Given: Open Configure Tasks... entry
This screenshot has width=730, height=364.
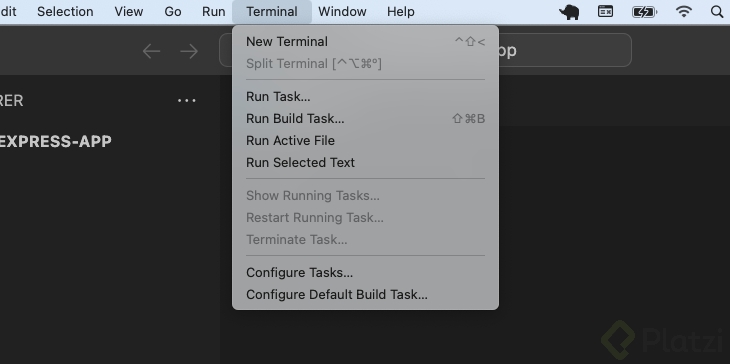Looking at the screenshot, I should pos(365,272).
